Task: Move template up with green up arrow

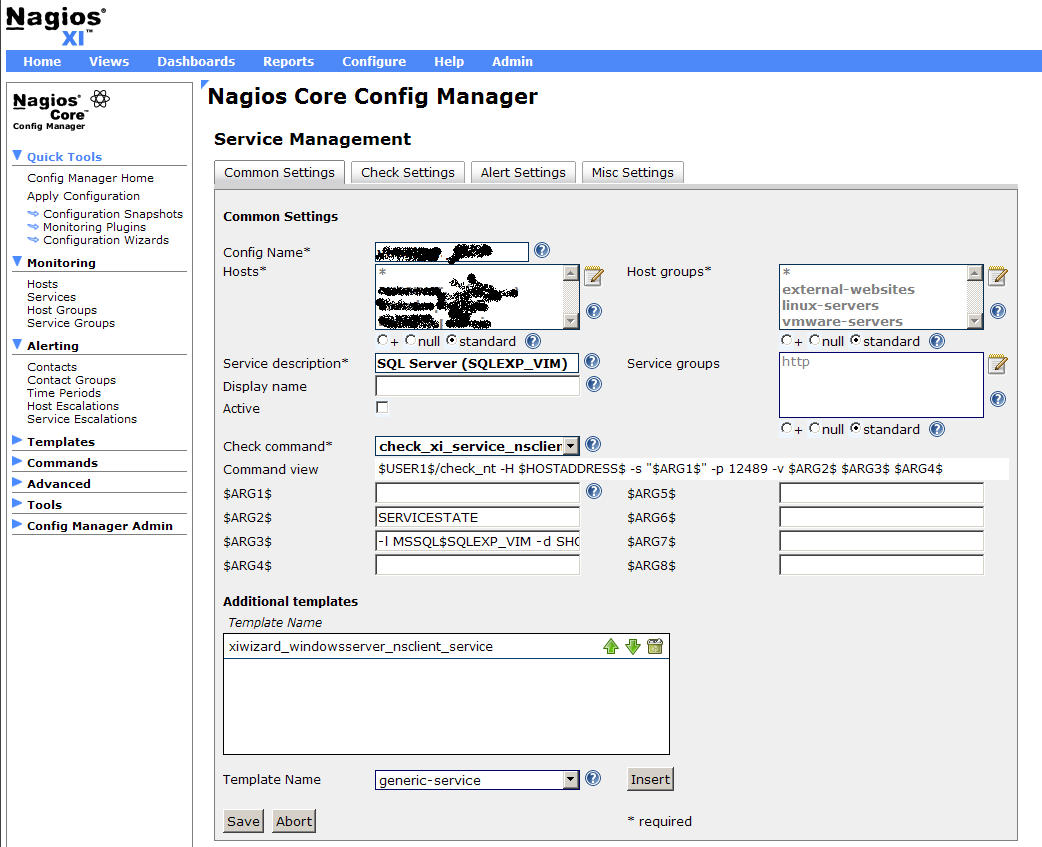Action: (x=611, y=647)
